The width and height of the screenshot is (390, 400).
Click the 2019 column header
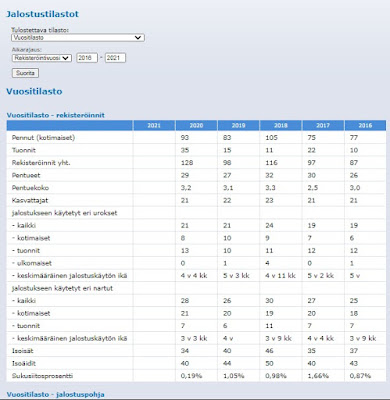click(238, 125)
